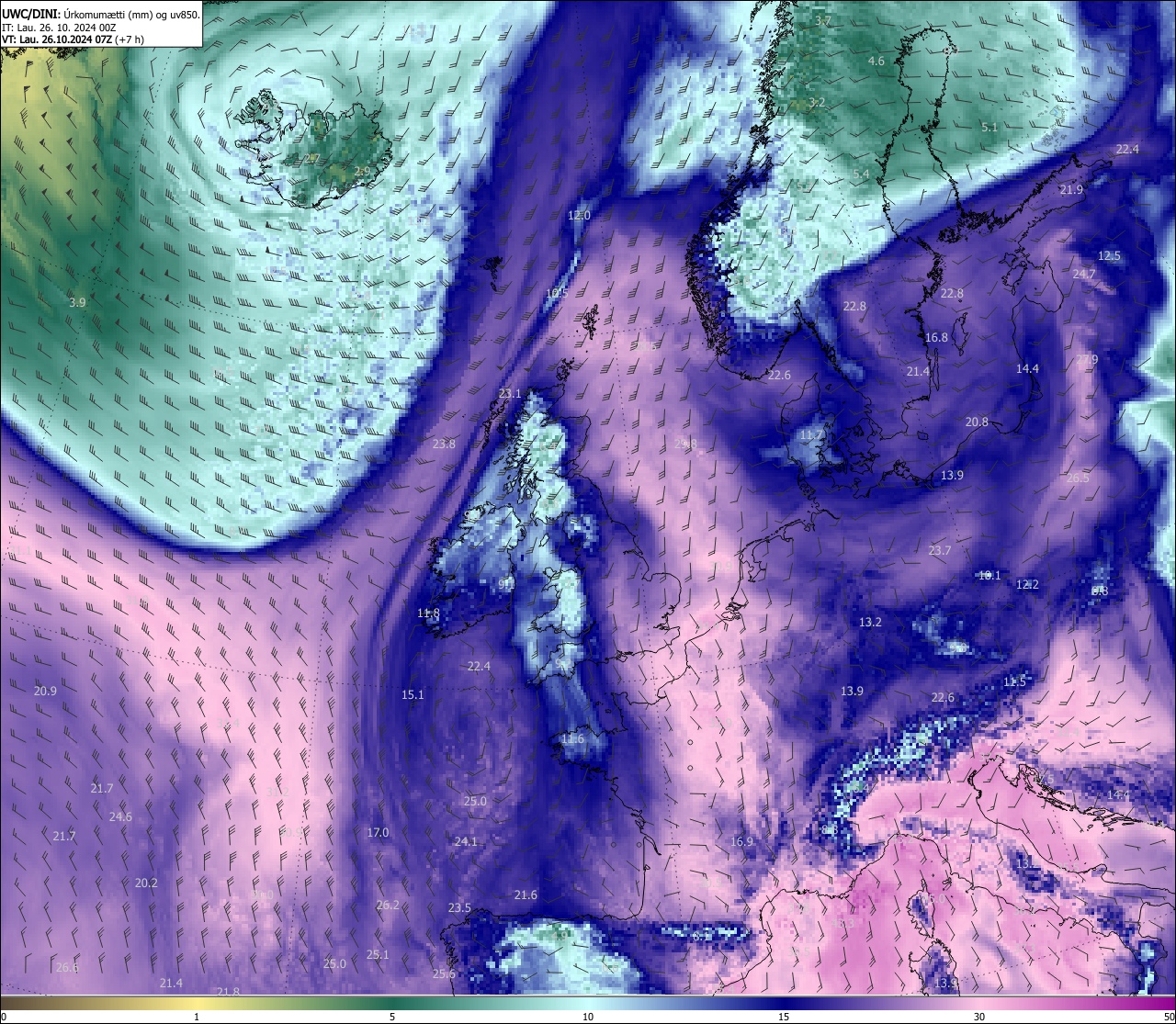Click the 21.8 value on the map
Viewport: 1176px width, 1024px height.
227,992
